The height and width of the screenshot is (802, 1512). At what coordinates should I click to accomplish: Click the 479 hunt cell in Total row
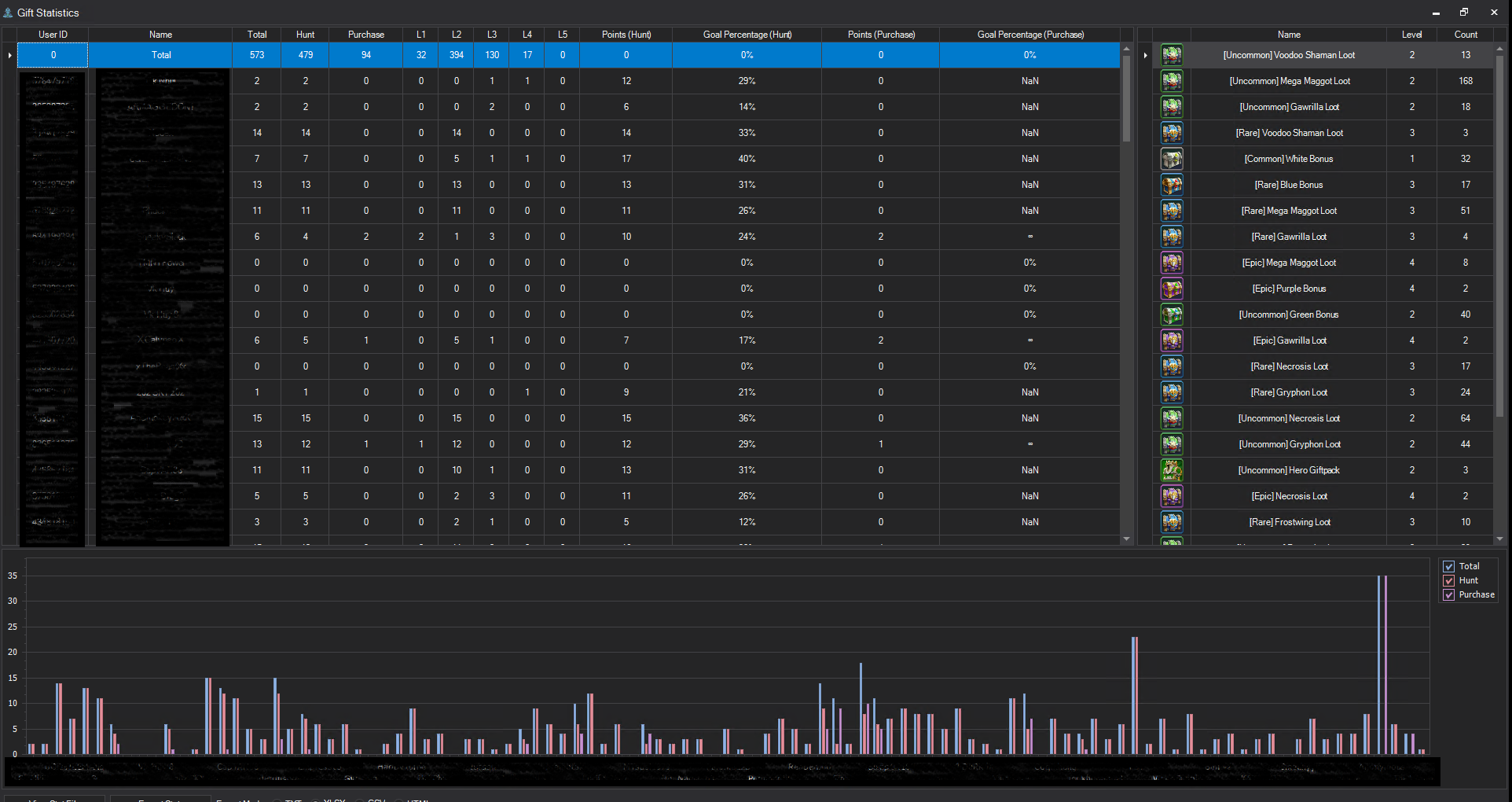point(306,55)
